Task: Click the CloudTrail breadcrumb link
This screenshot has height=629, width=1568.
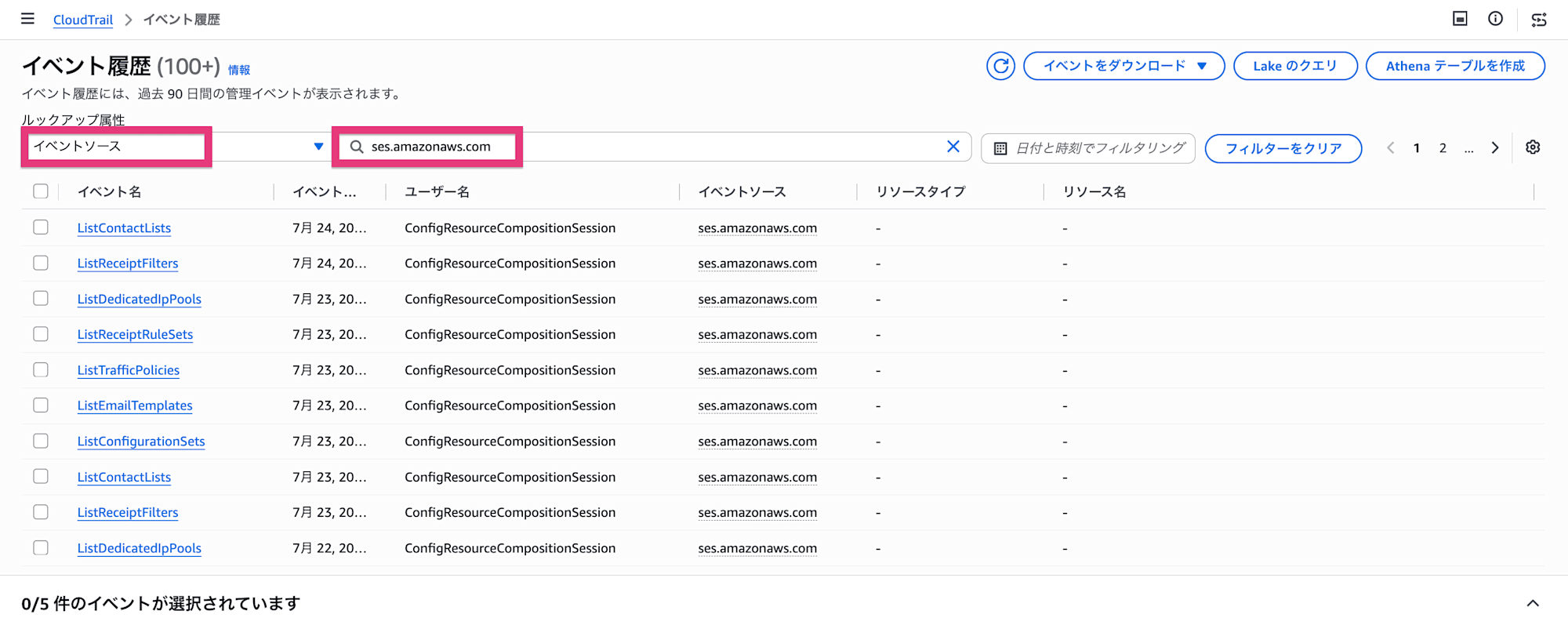Action: click(x=83, y=20)
